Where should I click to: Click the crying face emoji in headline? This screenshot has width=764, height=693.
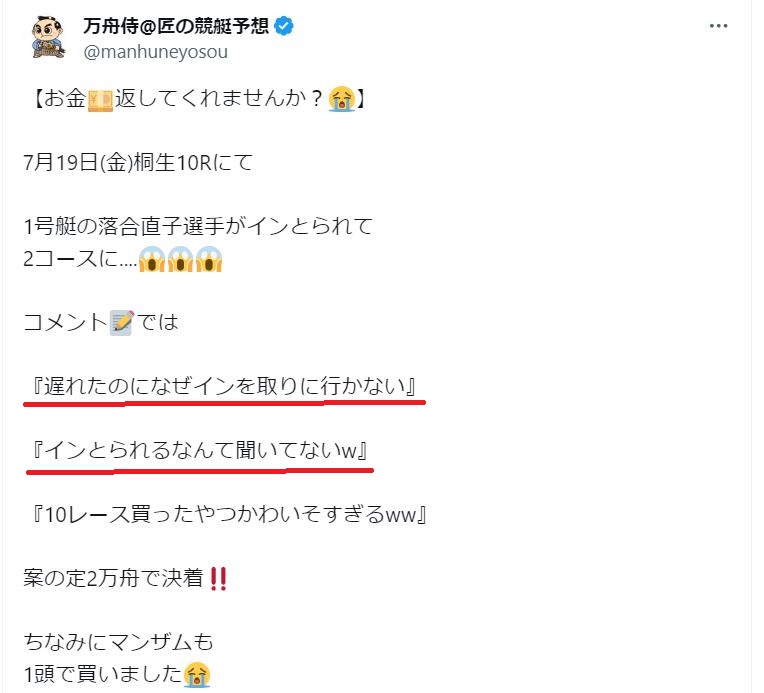pyautogui.click(x=342, y=99)
